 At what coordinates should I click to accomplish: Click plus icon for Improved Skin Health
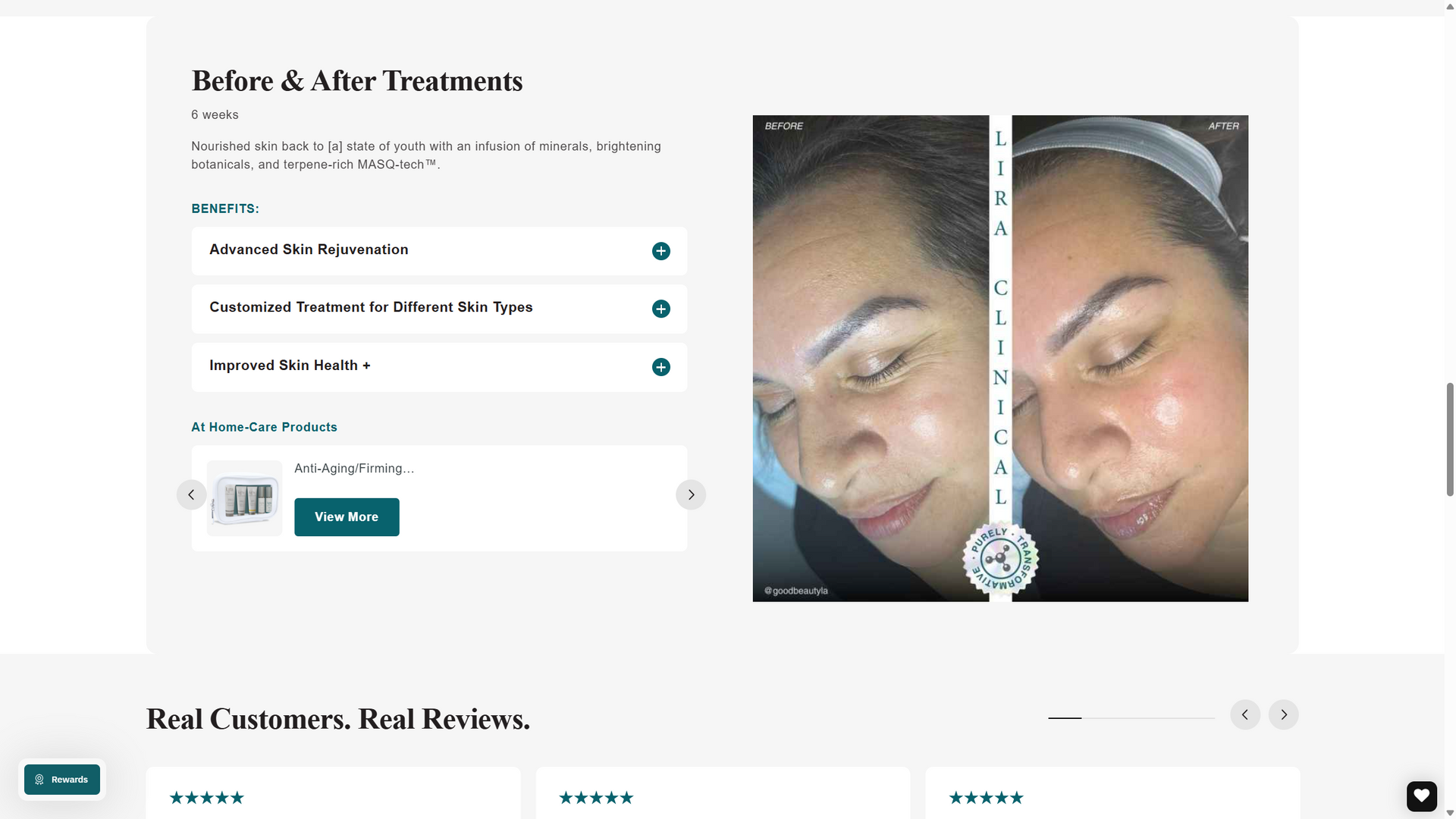pos(661,367)
